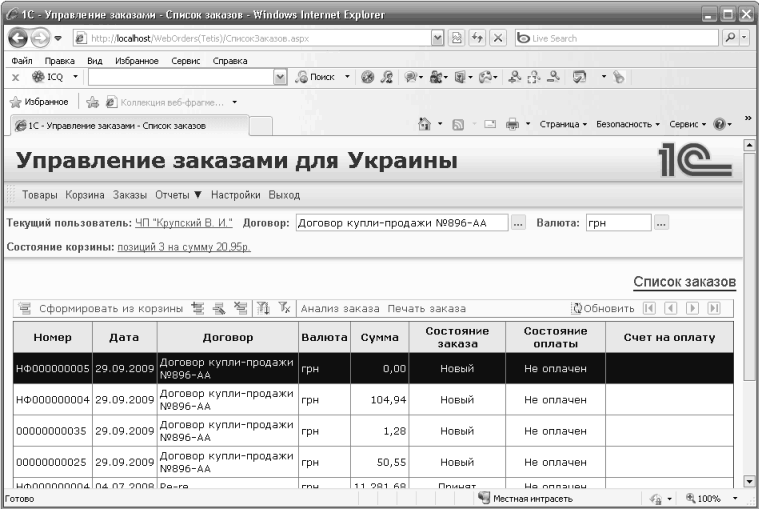Go to first page of orders
The image size is (759, 509).
tap(649, 308)
